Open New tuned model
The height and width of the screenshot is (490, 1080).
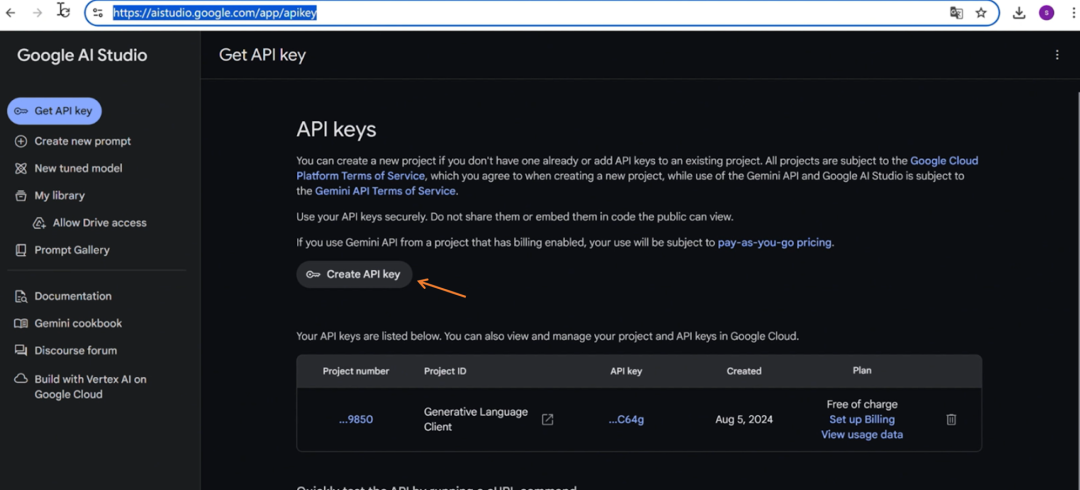[68, 168]
